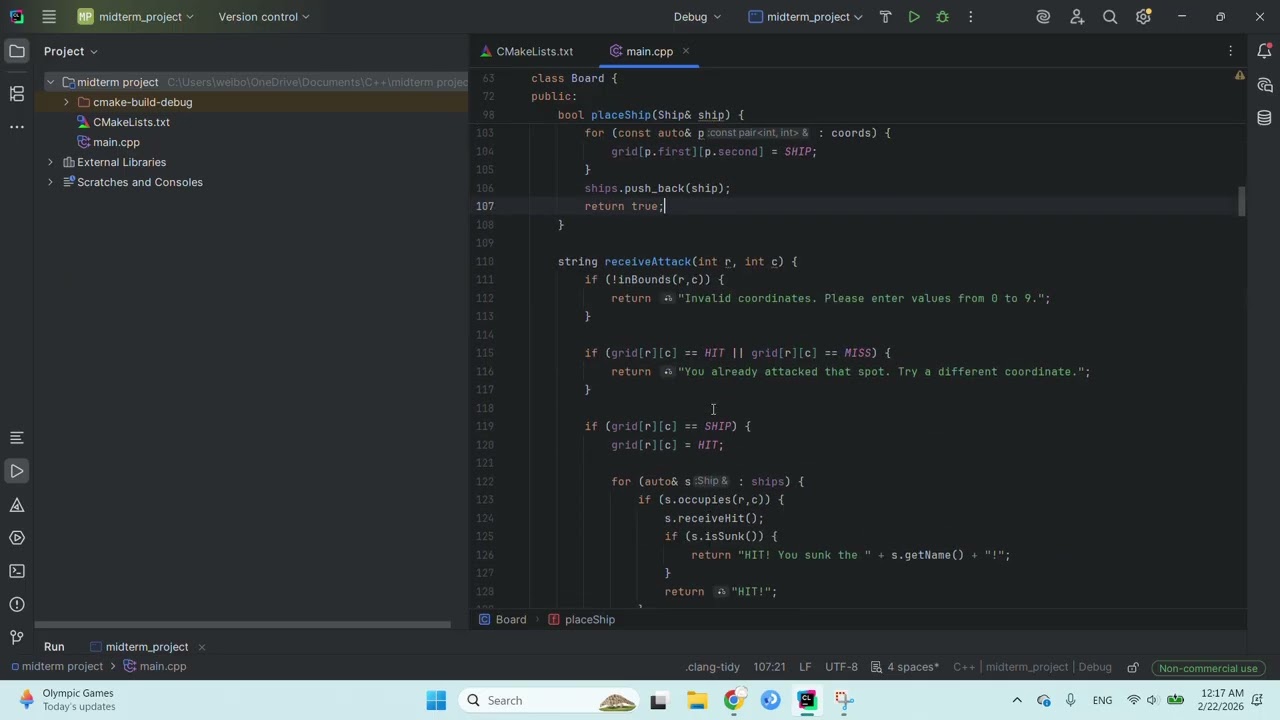Open the Notifications bell icon
The image size is (1280, 720).
(1264, 51)
